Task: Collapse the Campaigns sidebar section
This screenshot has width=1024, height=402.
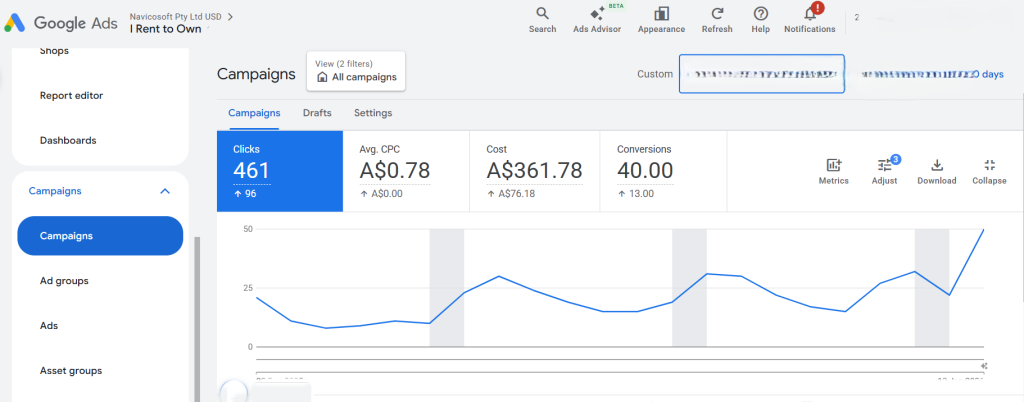Action: (165, 191)
